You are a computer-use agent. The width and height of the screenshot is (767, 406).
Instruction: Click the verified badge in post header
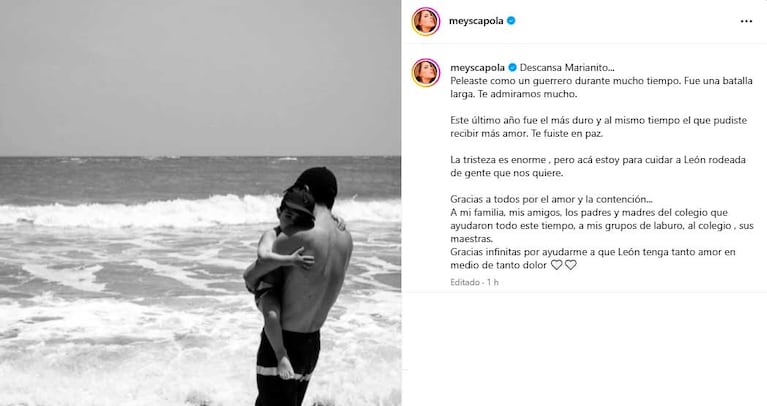pos(511,21)
